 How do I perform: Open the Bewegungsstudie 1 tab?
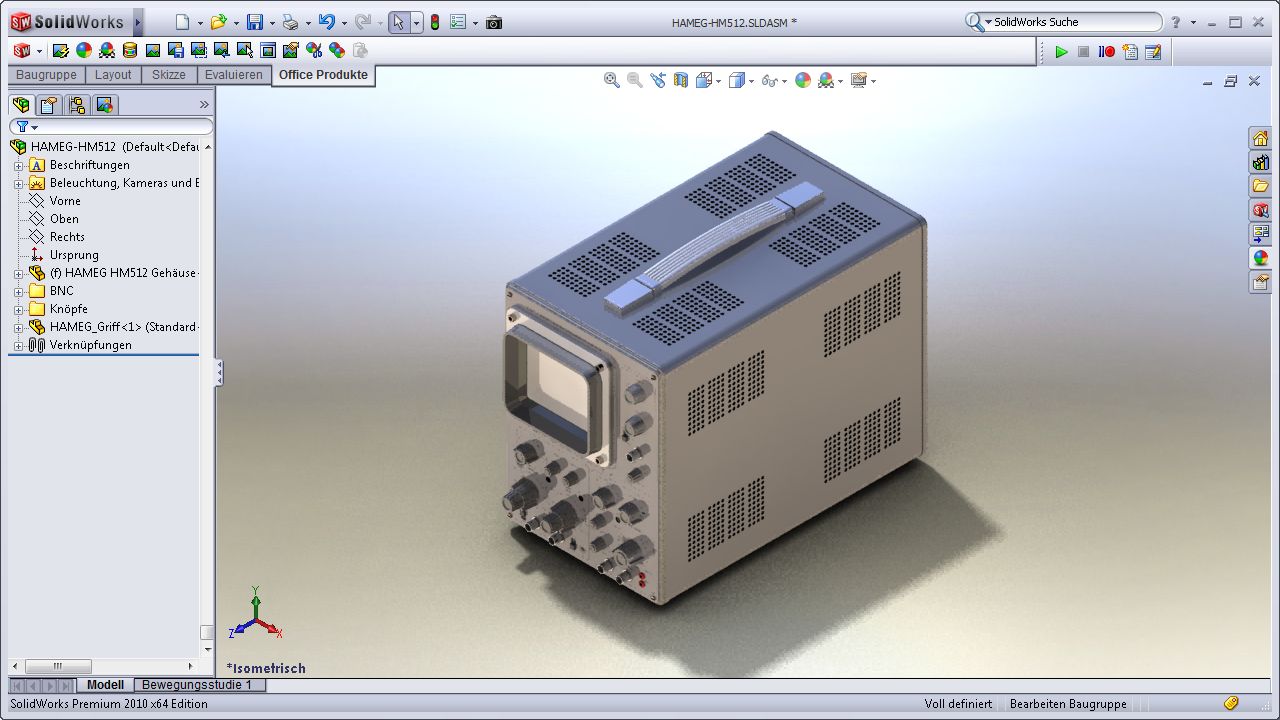(x=199, y=685)
